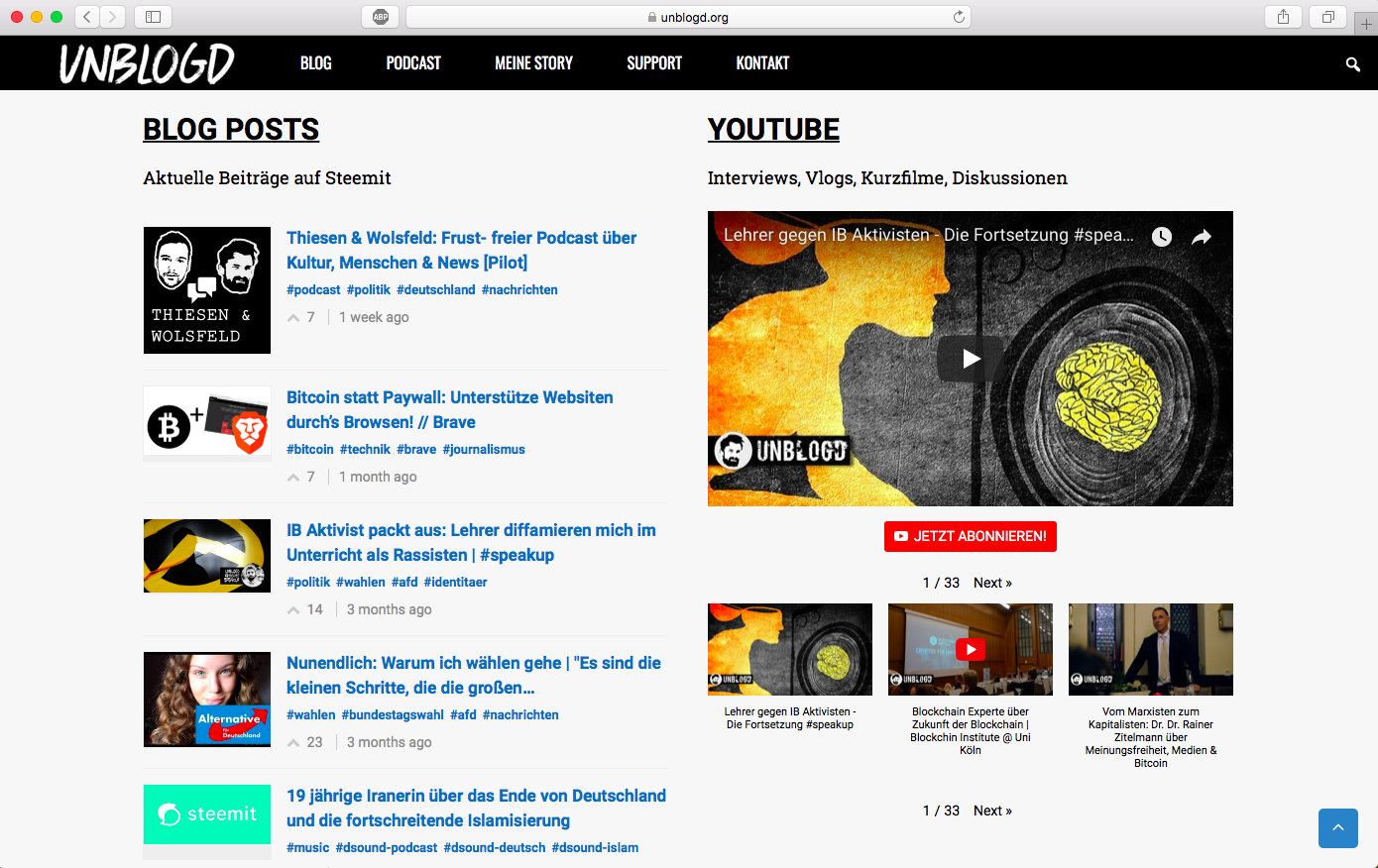Click the site search magnifier icon
Viewport: 1378px width, 868px height.
coord(1352,64)
